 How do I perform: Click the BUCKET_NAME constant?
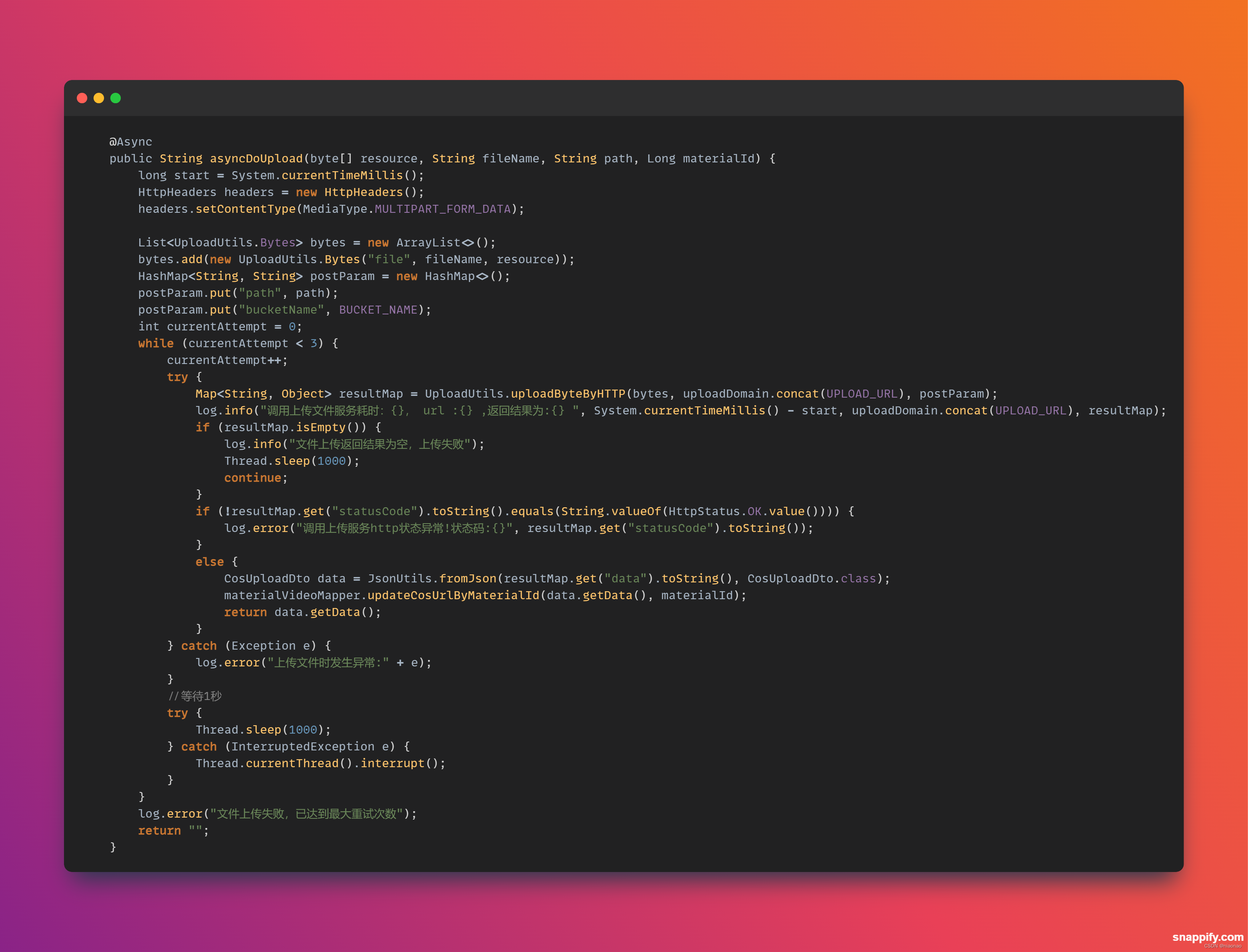378,310
